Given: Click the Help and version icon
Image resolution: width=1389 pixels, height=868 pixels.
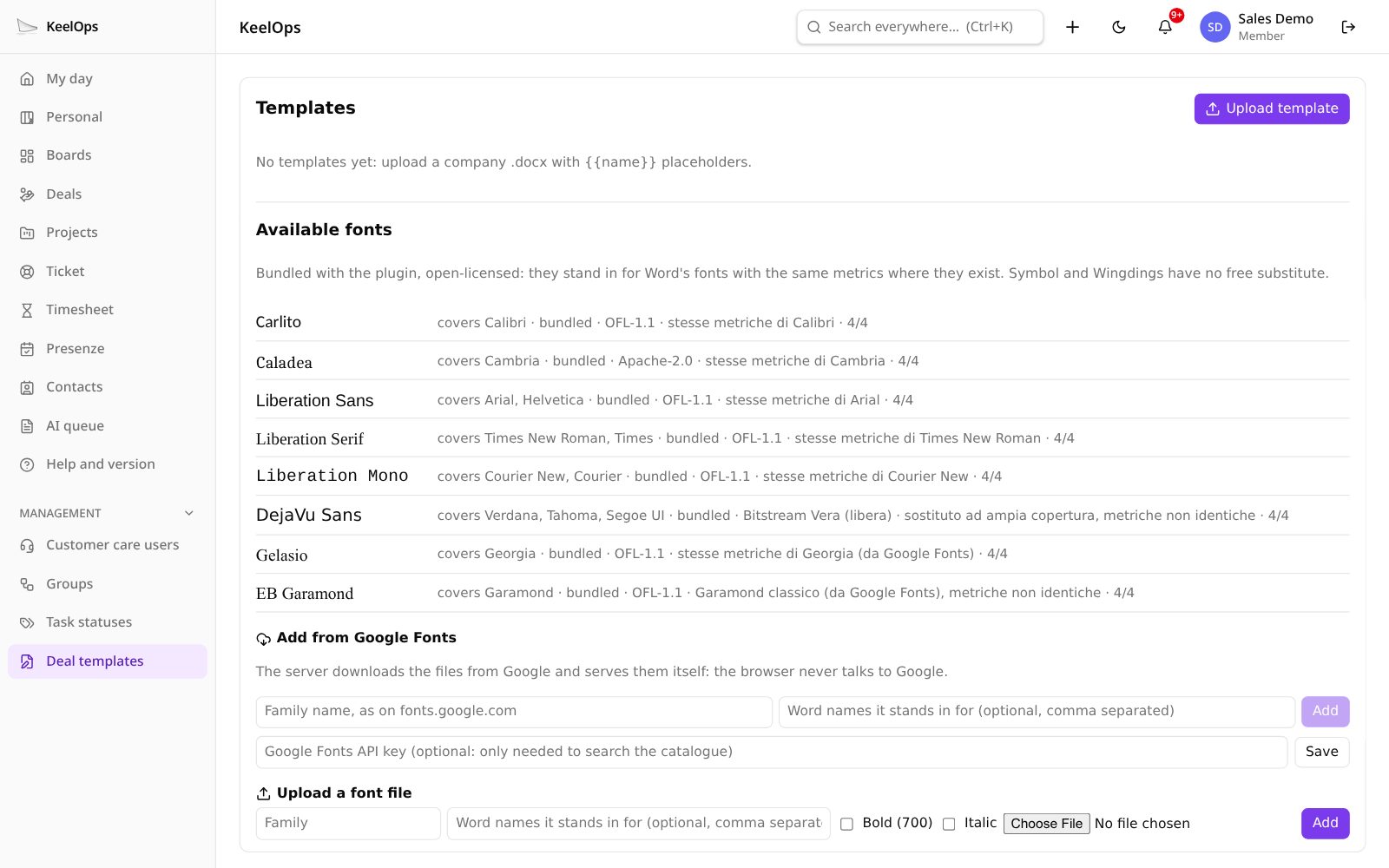Looking at the screenshot, I should coord(27,464).
